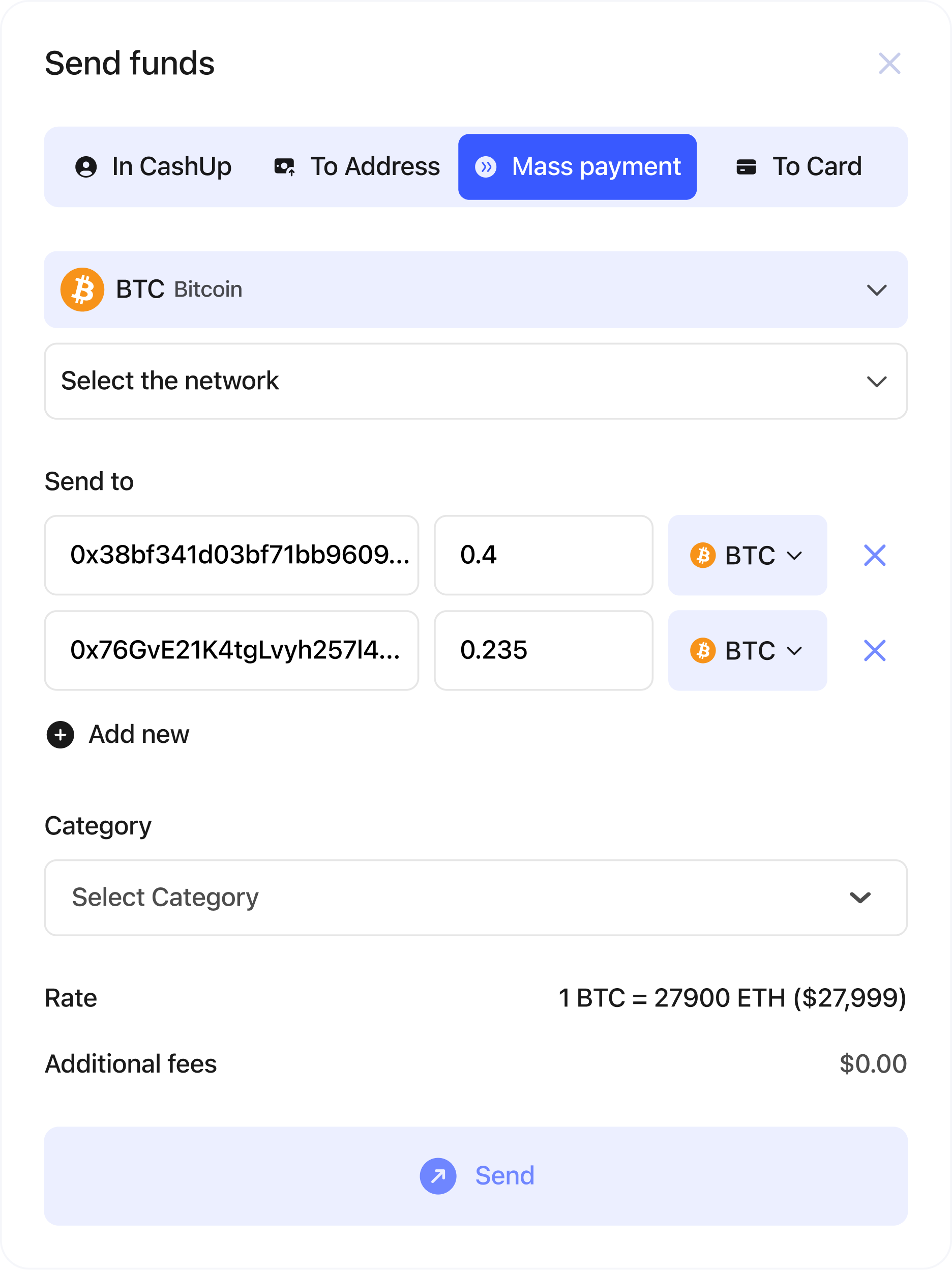Switch to the Mass payment tab
The height and width of the screenshot is (1270, 952).
tap(577, 166)
